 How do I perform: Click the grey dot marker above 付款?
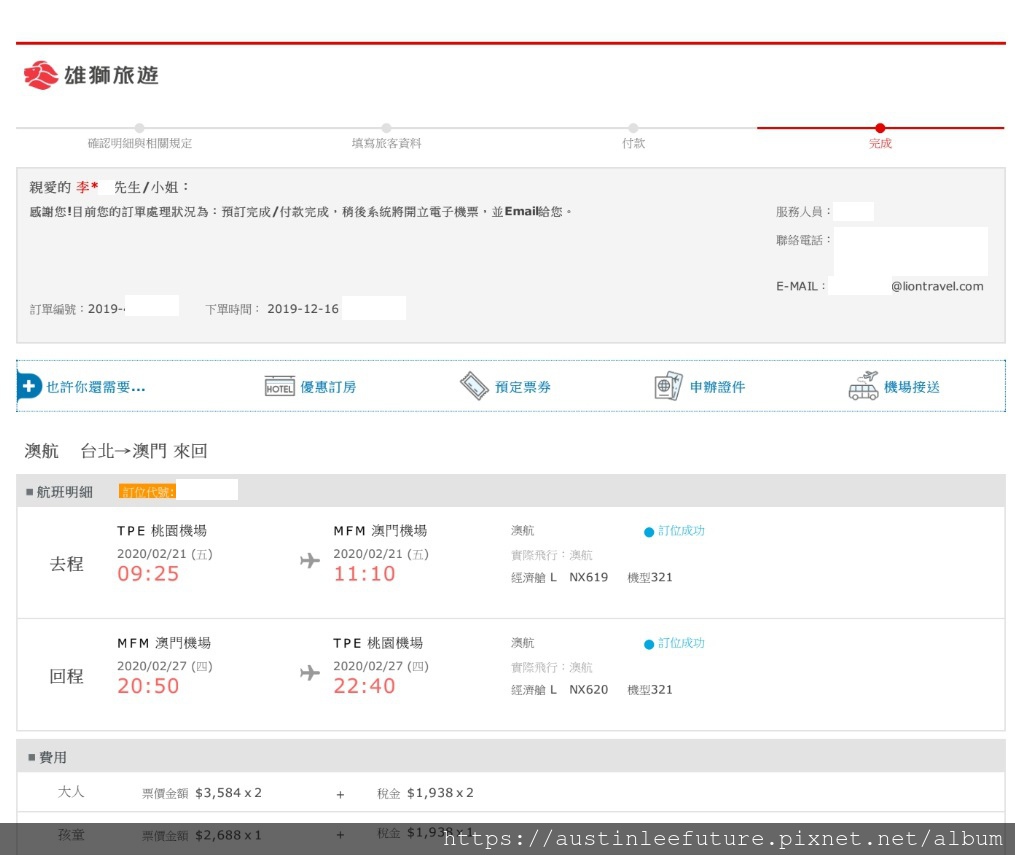(633, 128)
